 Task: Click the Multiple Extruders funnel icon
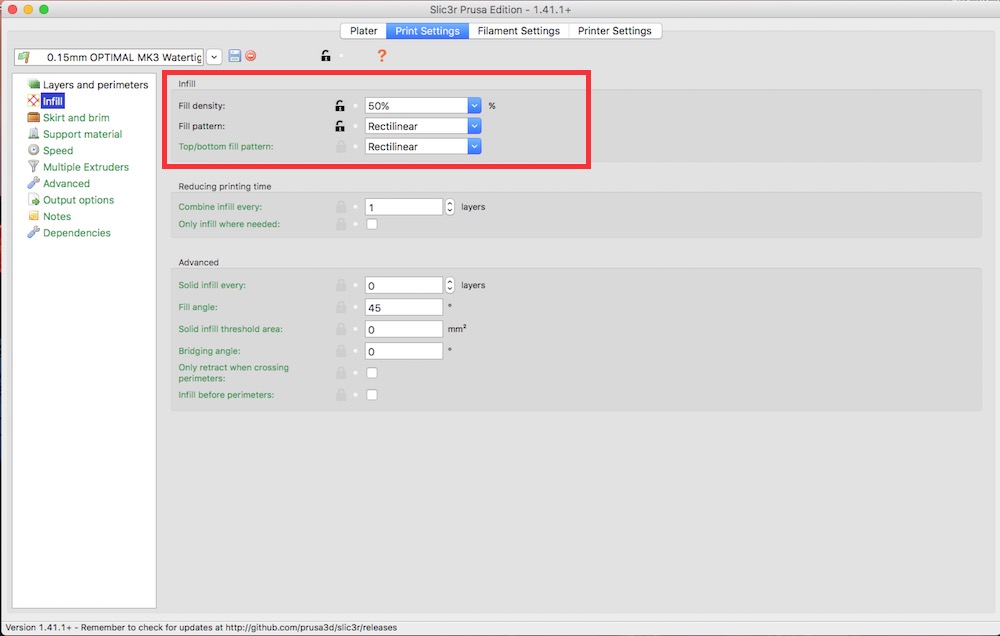point(34,166)
